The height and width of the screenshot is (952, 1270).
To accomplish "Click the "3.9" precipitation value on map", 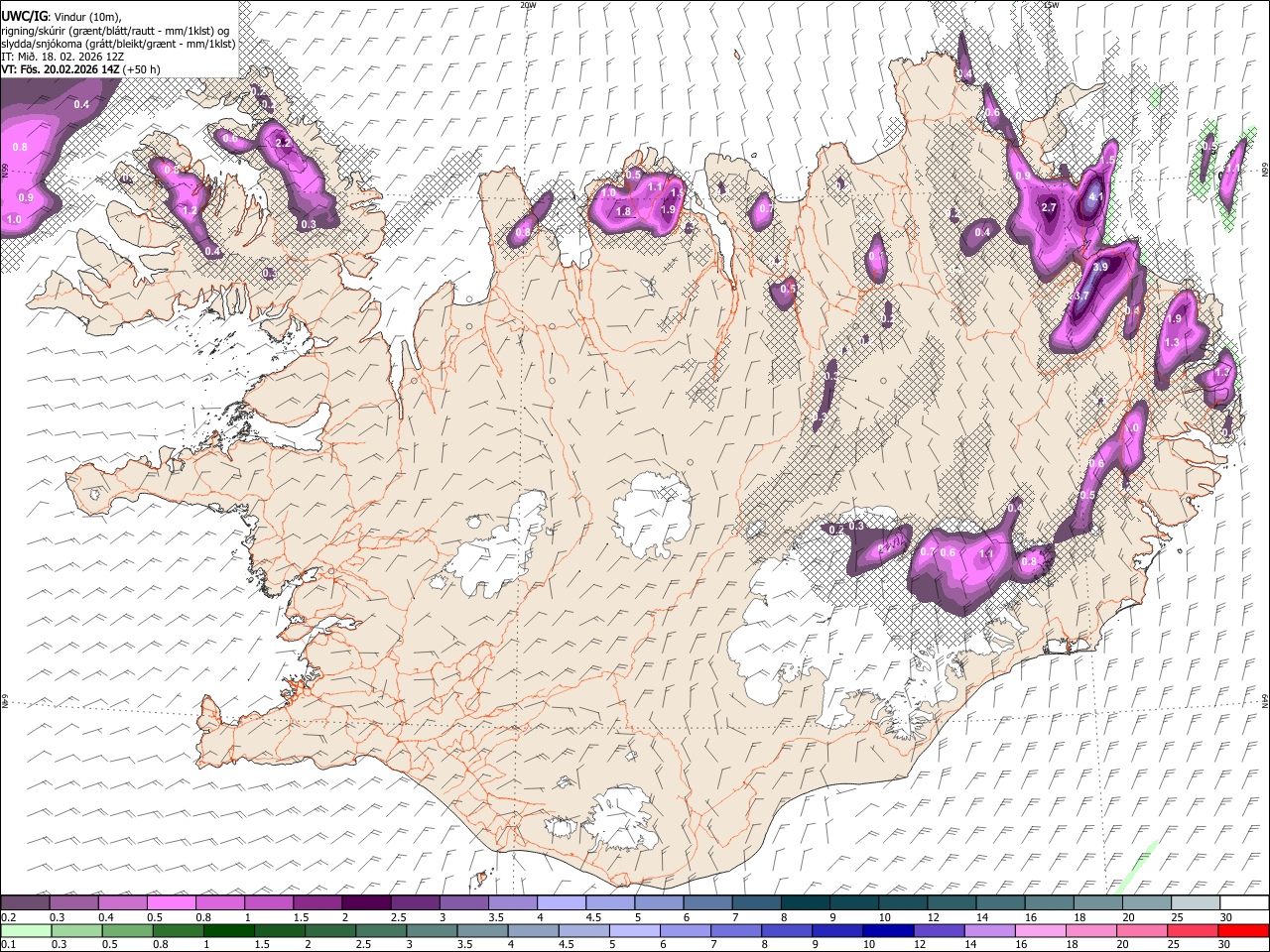I will click(1100, 267).
